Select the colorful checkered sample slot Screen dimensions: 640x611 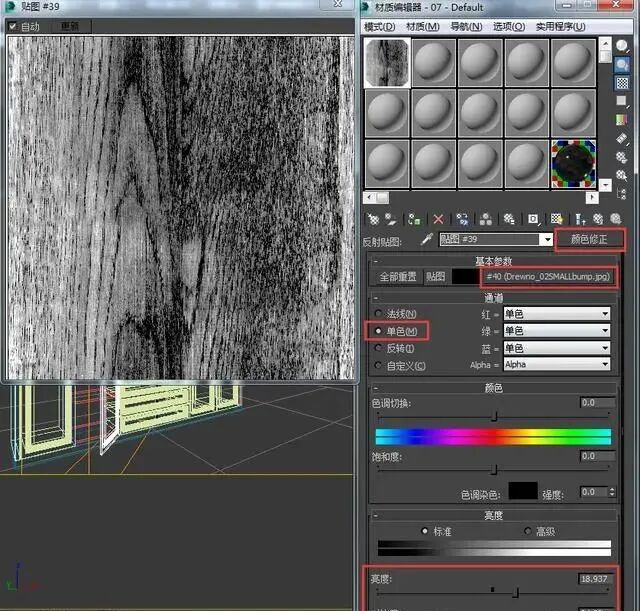(x=573, y=164)
